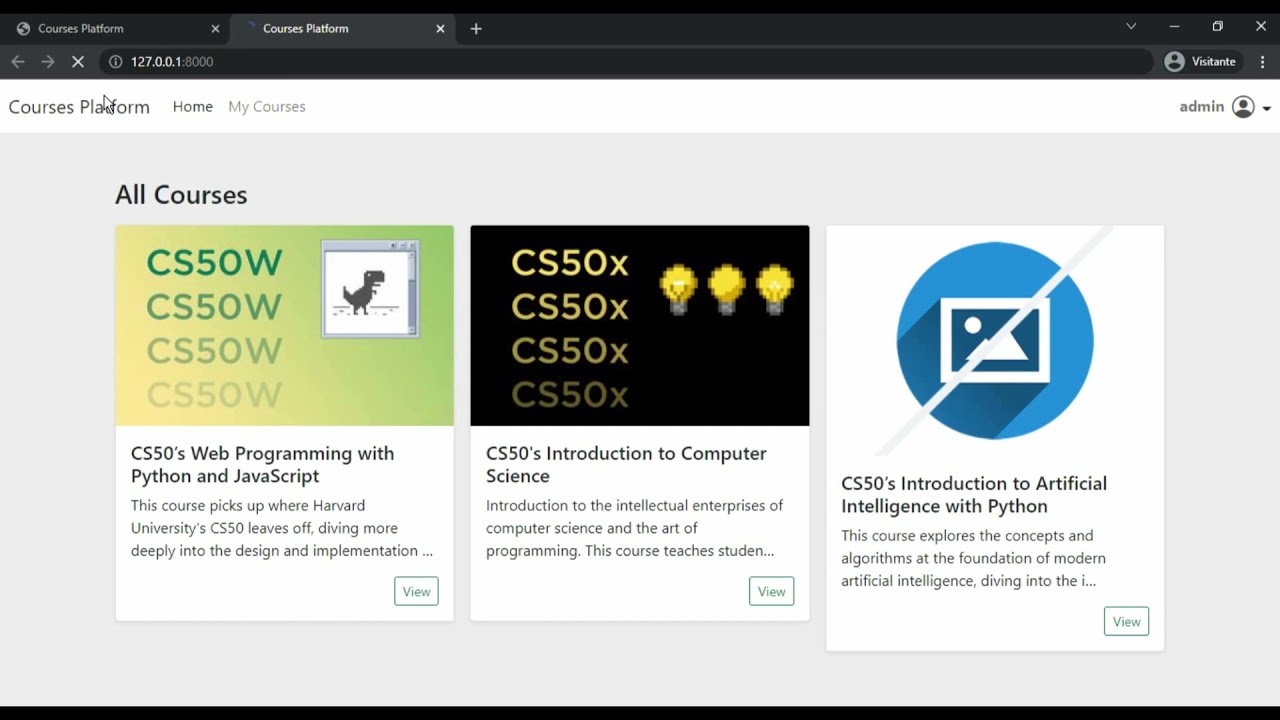Click the title CS50's Web Programming with Python
This screenshot has height=720, width=1280.
pyautogui.click(x=263, y=465)
